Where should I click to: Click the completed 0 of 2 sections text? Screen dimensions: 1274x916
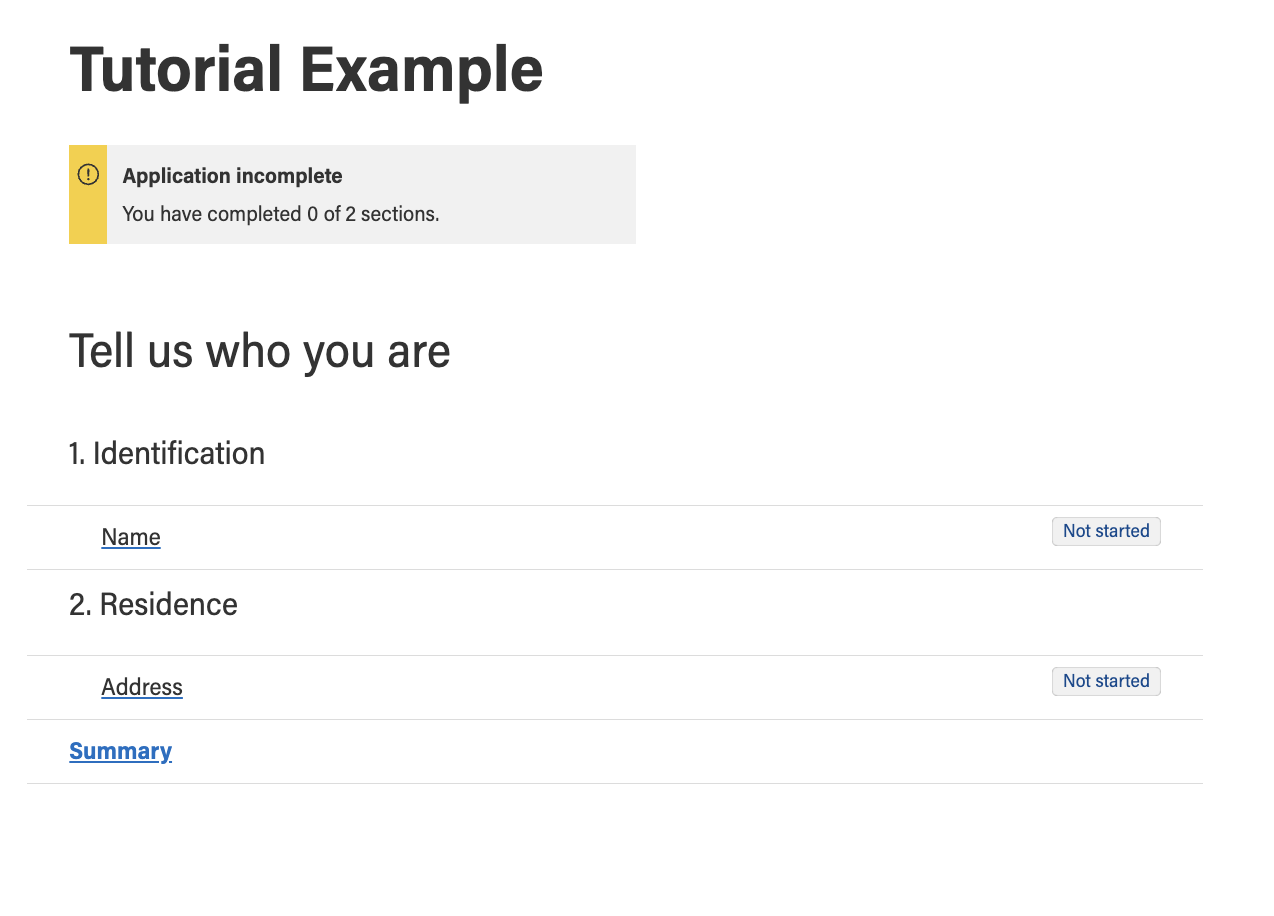[323, 214]
